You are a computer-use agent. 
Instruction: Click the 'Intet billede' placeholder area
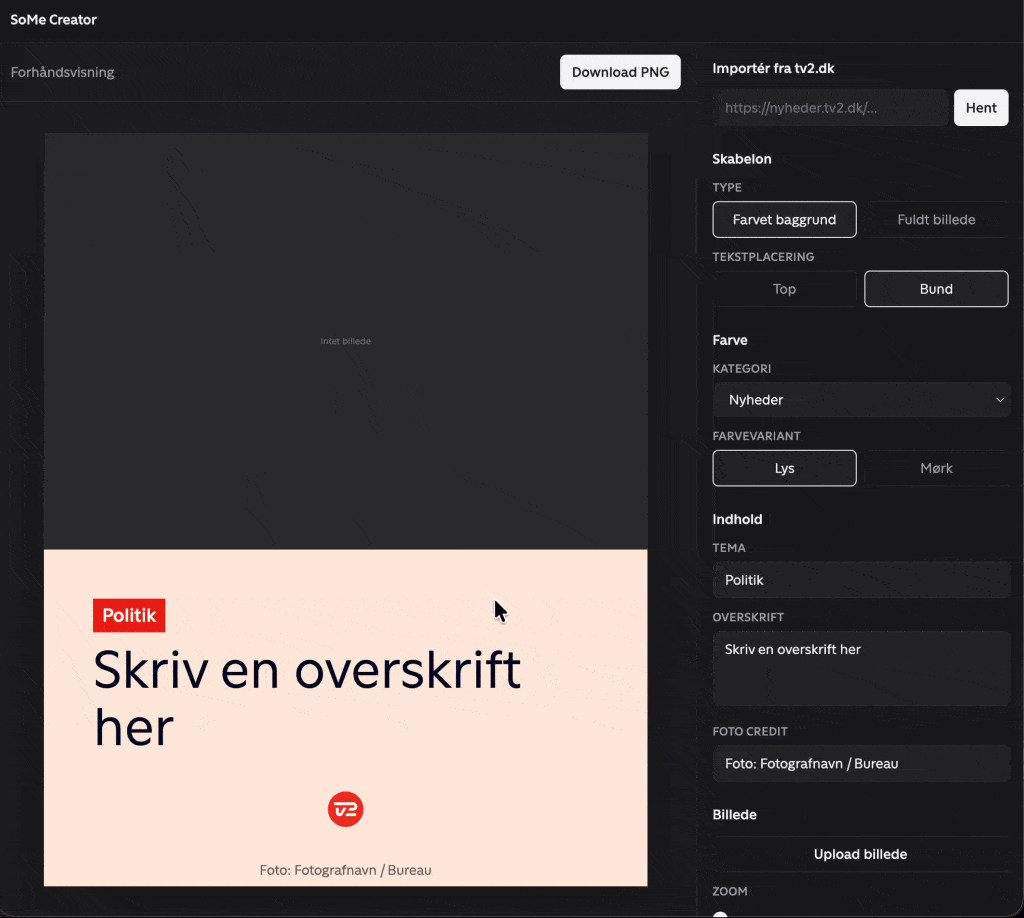pos(345,341)
